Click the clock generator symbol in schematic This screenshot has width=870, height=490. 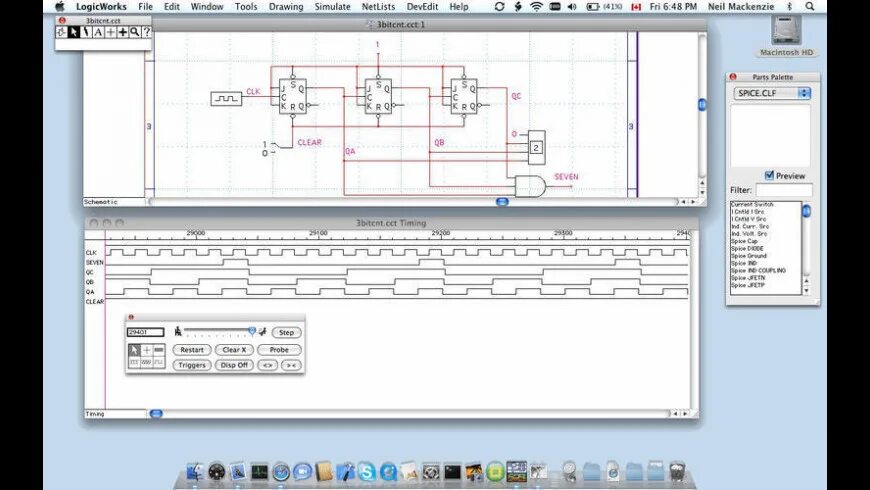click(226, 99)
